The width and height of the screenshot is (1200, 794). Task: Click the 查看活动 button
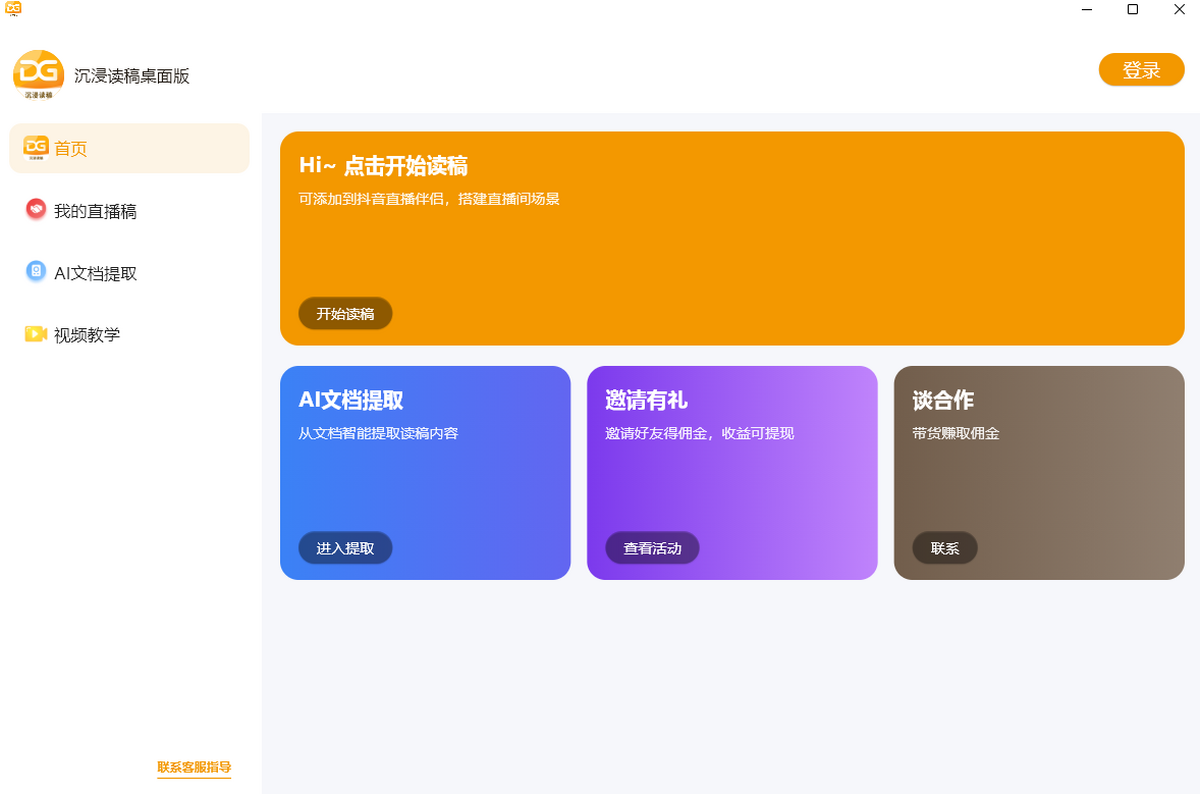652,548
